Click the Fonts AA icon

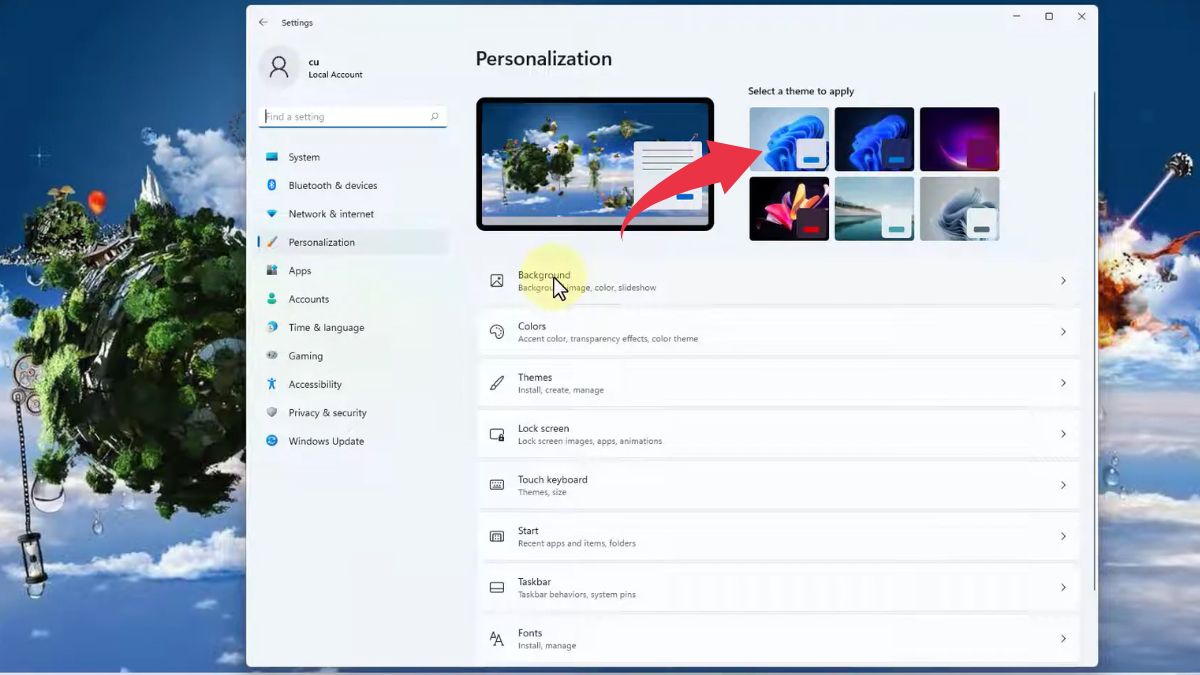(497, 639)
